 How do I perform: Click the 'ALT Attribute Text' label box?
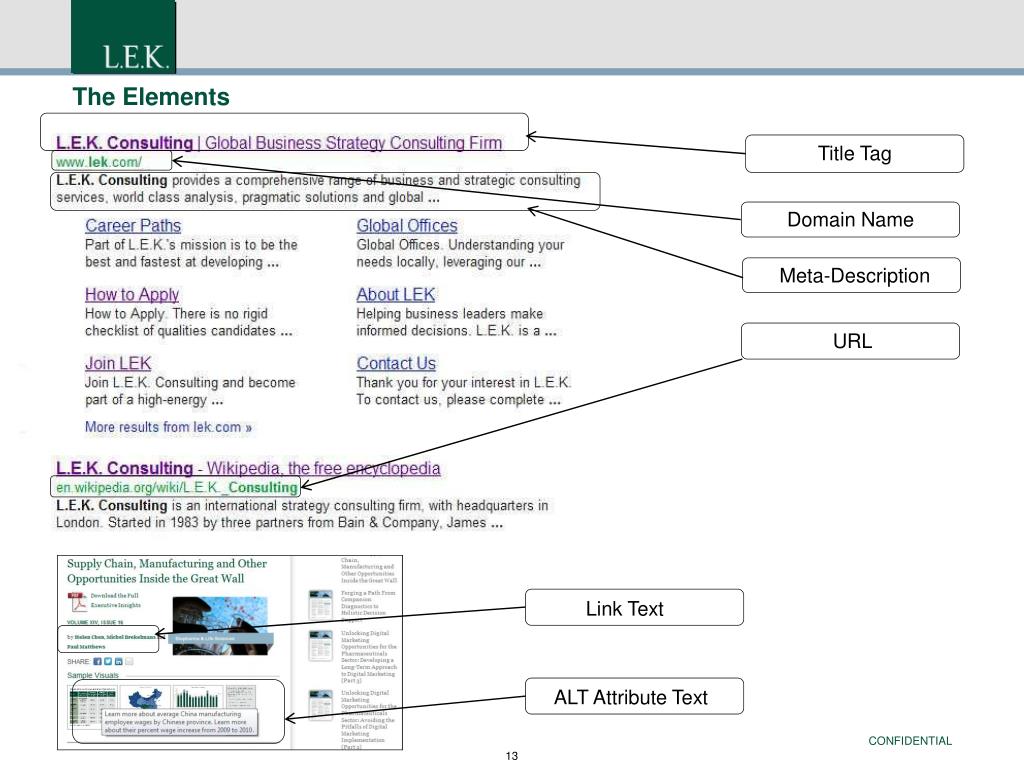(634, 697)
